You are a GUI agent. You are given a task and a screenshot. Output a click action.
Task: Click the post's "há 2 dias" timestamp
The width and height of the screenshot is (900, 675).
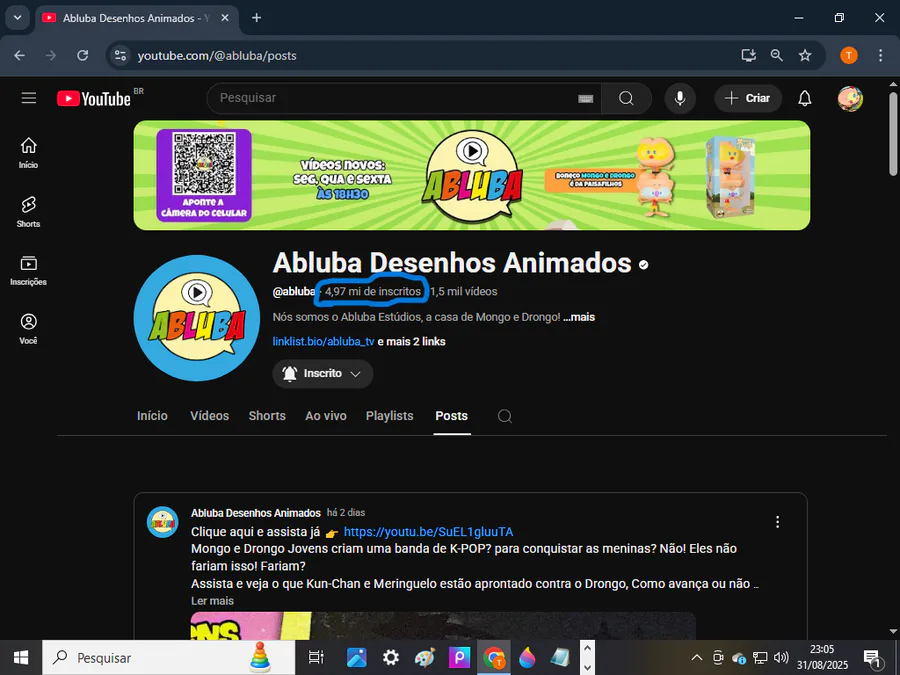346,513
